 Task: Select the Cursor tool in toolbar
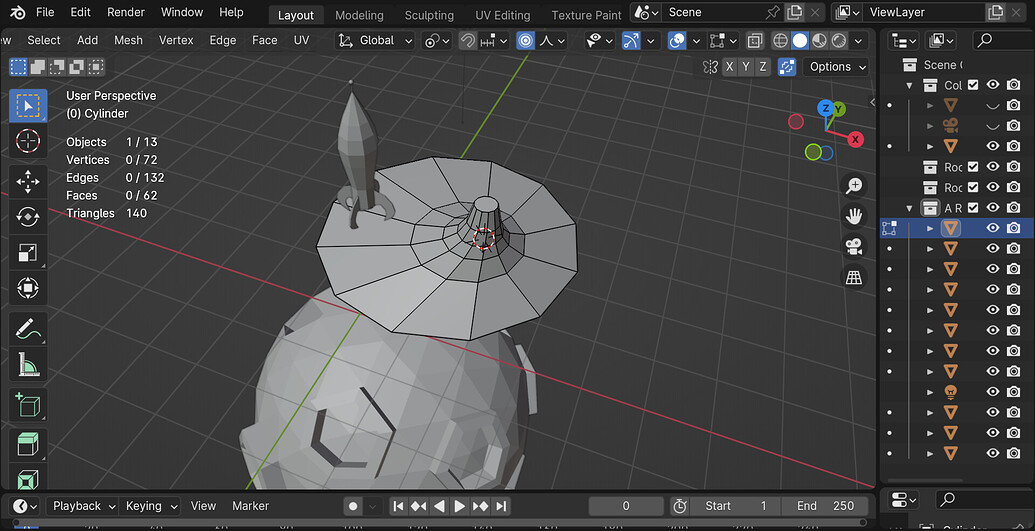[x=28, y=140]
